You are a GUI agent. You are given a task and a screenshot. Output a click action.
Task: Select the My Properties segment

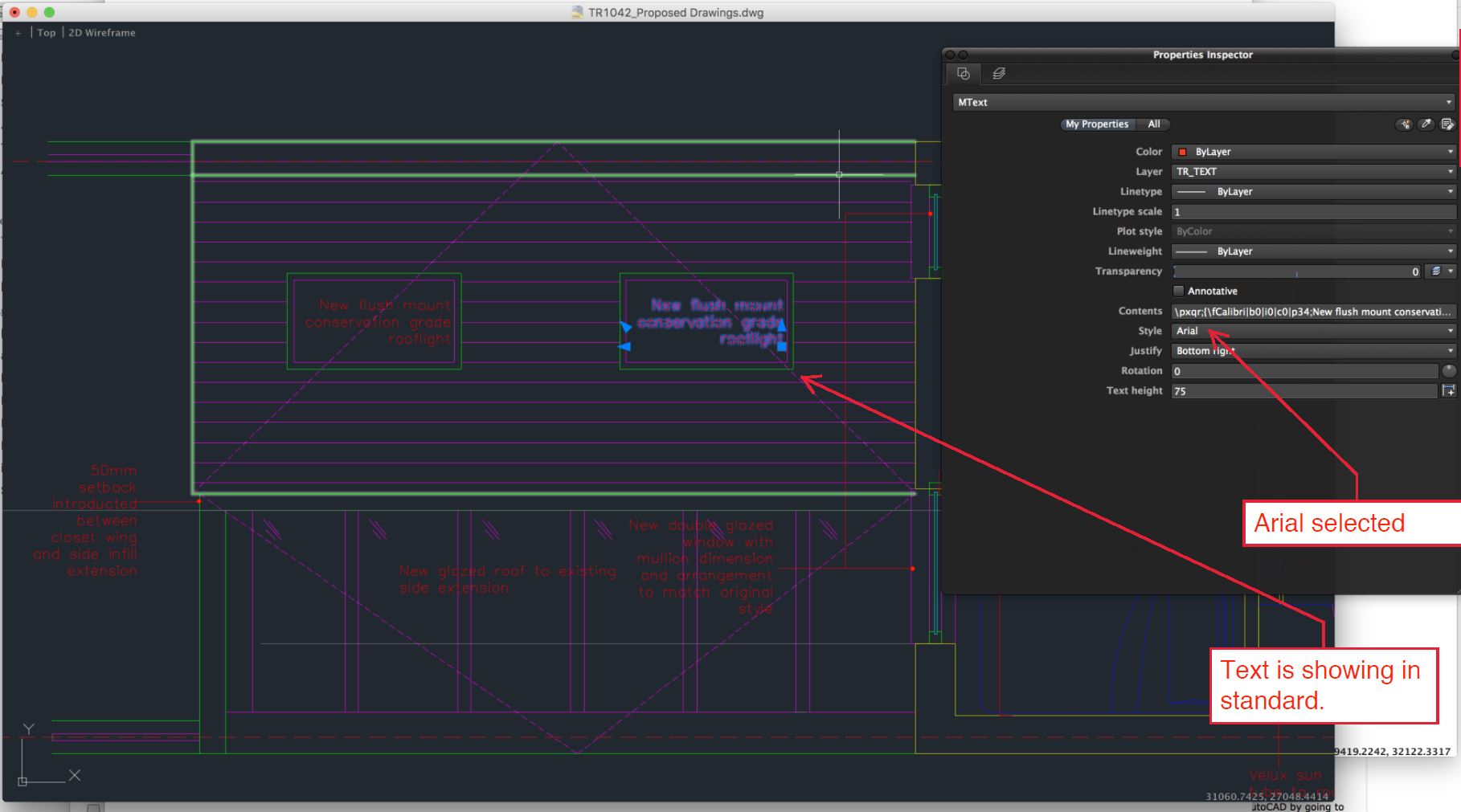point(1097,124)
